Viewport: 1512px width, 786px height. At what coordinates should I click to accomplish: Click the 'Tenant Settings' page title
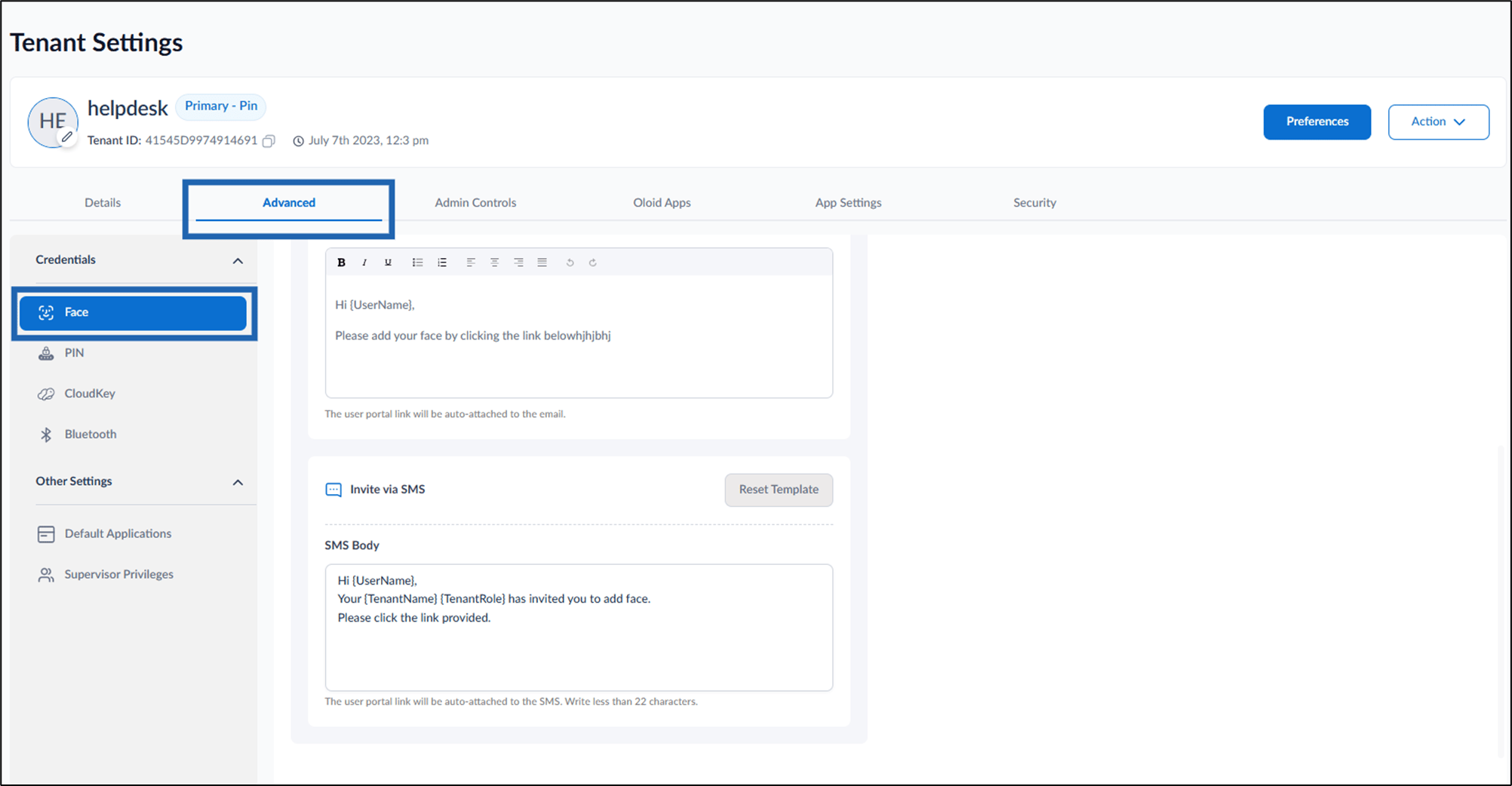point(97,42)
